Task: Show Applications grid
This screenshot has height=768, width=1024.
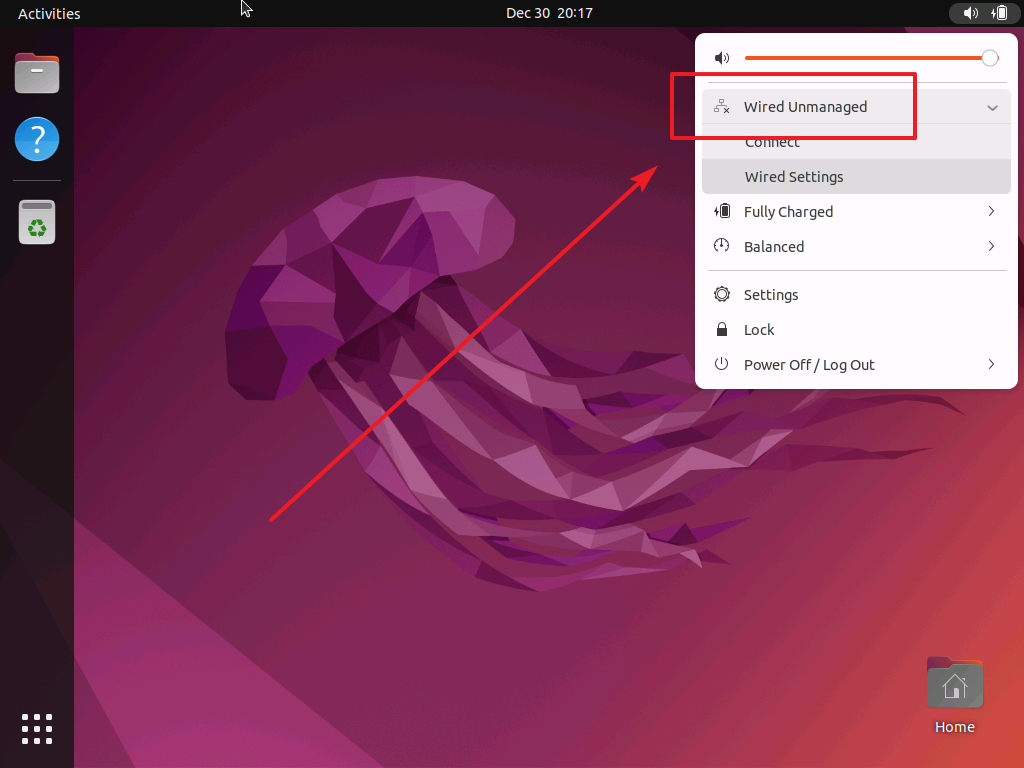Action: coord(37,729)
